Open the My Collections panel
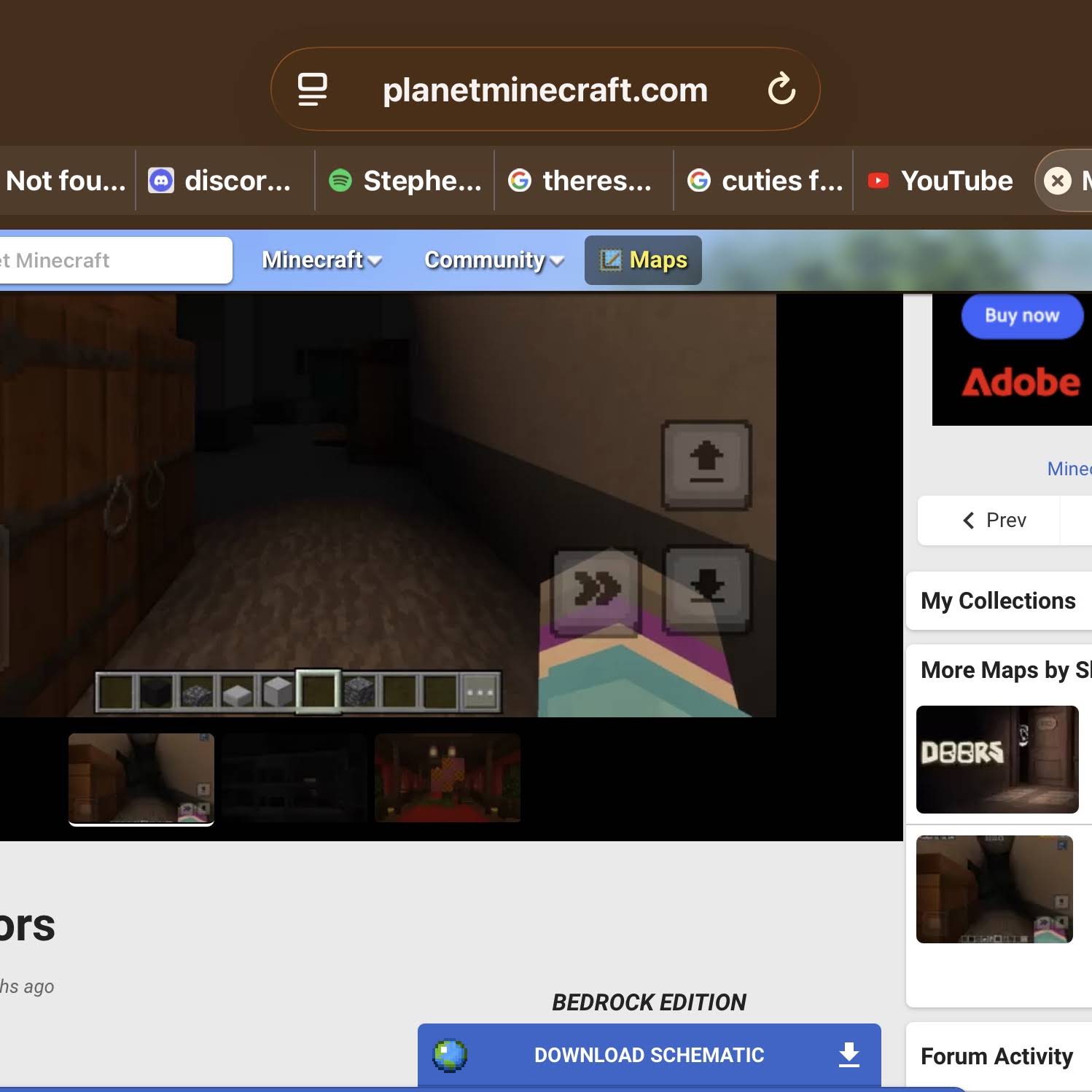 click(x=998, y=601)
